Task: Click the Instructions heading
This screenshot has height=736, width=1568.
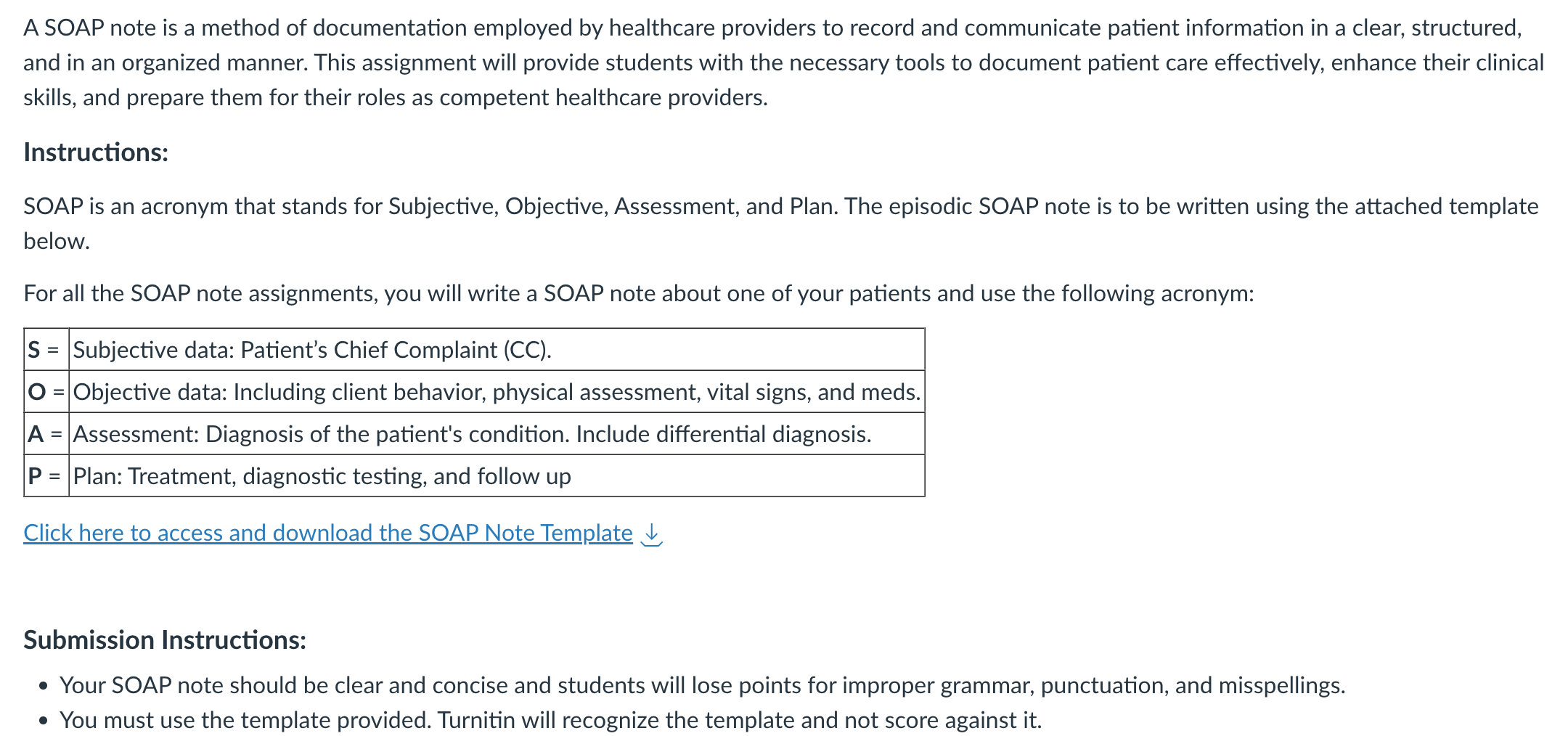Action: (x=96, y=152)
